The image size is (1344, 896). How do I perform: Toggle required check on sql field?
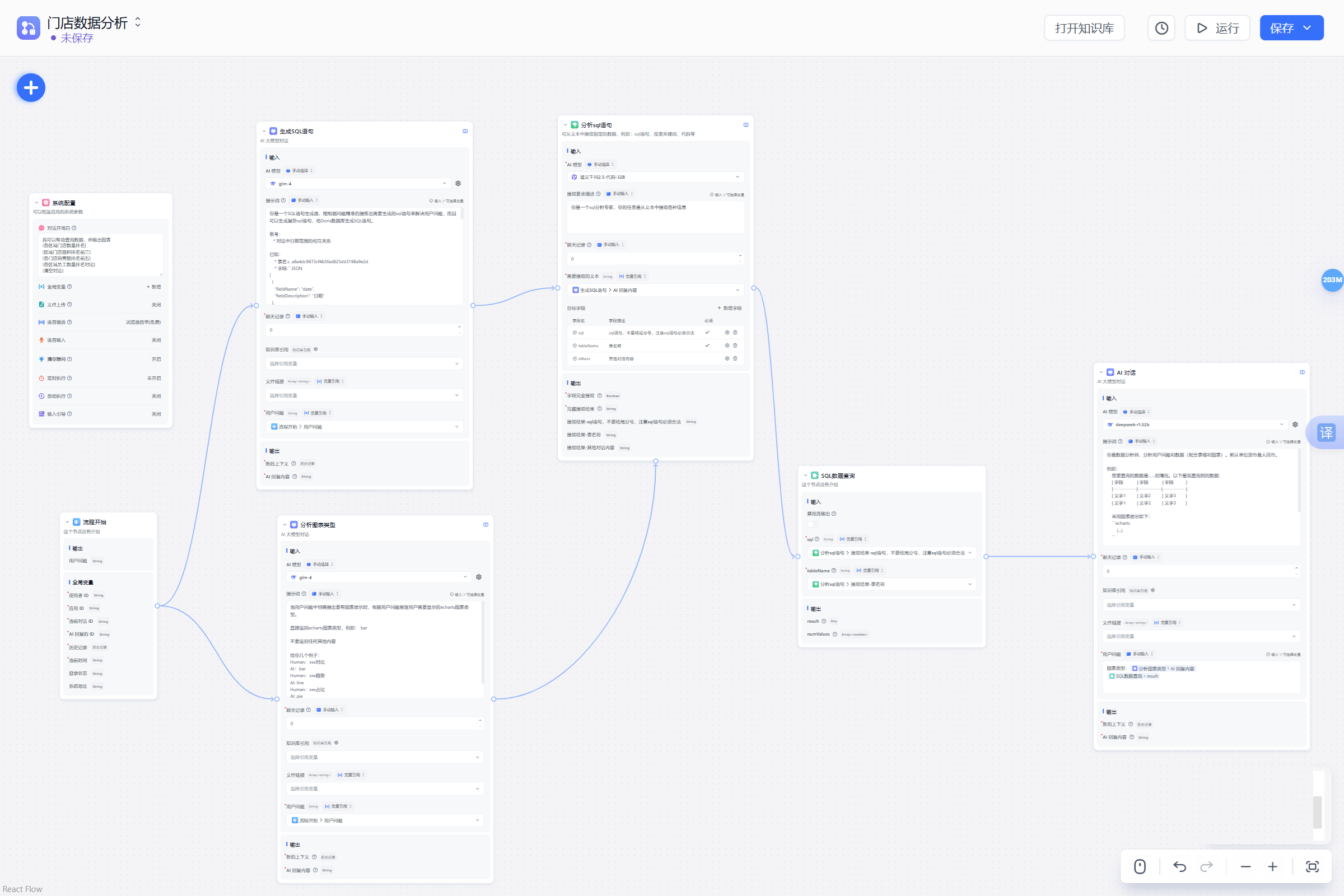tap(707, 333)
